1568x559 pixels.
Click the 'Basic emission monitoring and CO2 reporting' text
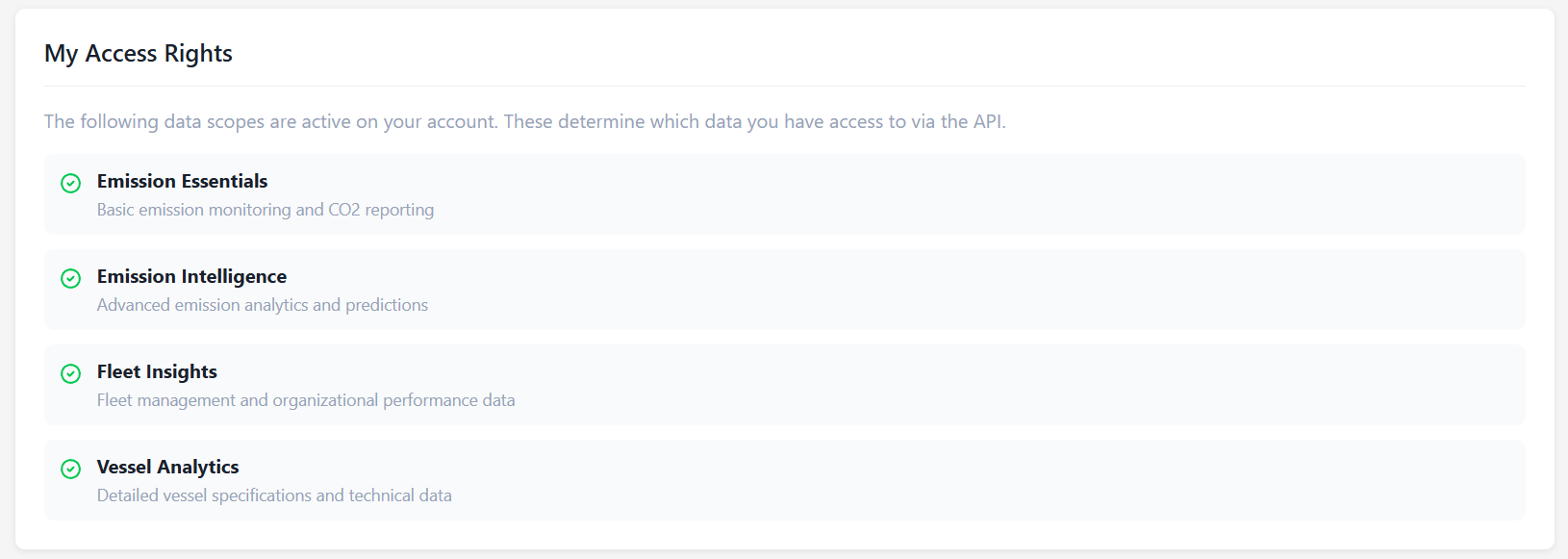click(265, 210)
